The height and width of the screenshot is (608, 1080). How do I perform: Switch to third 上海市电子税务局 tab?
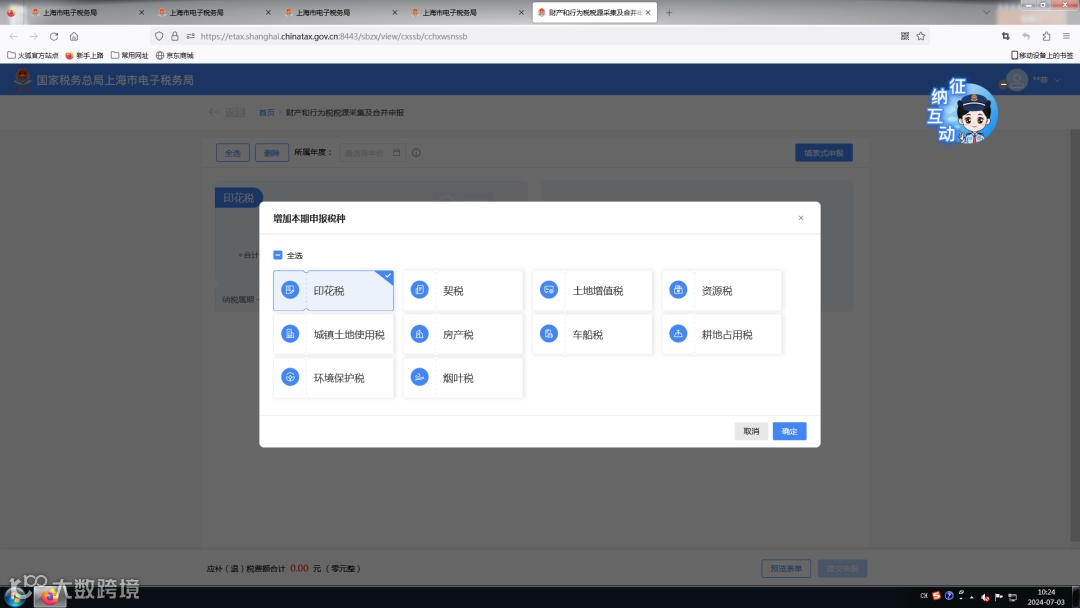(x=339, y=12)
